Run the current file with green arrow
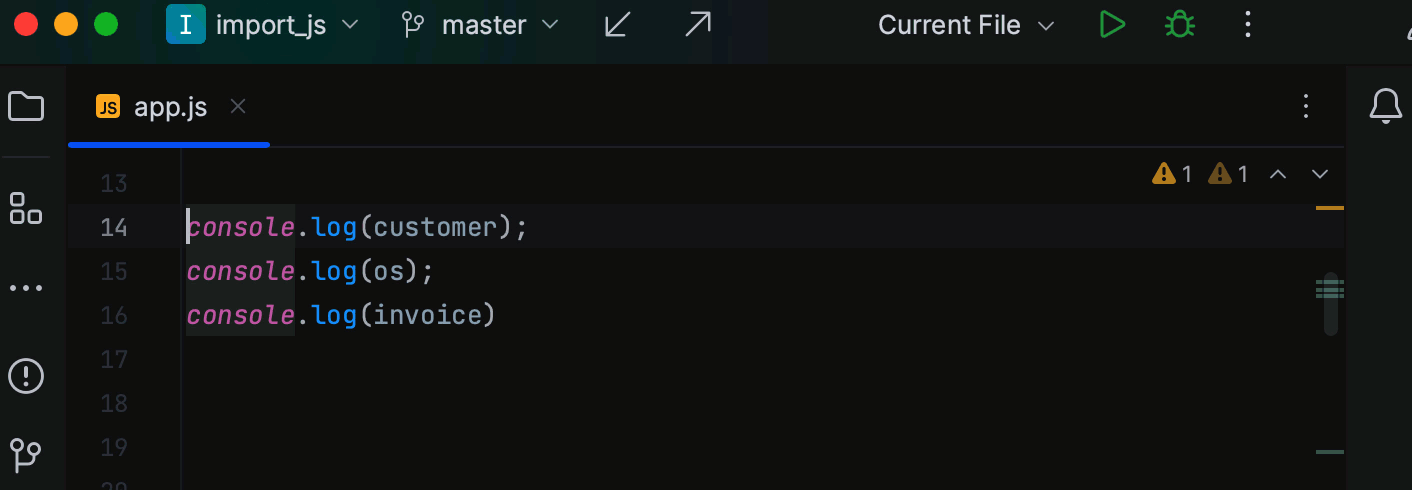The width and height of the screenshot is (1412, 490). point(1112,25)
